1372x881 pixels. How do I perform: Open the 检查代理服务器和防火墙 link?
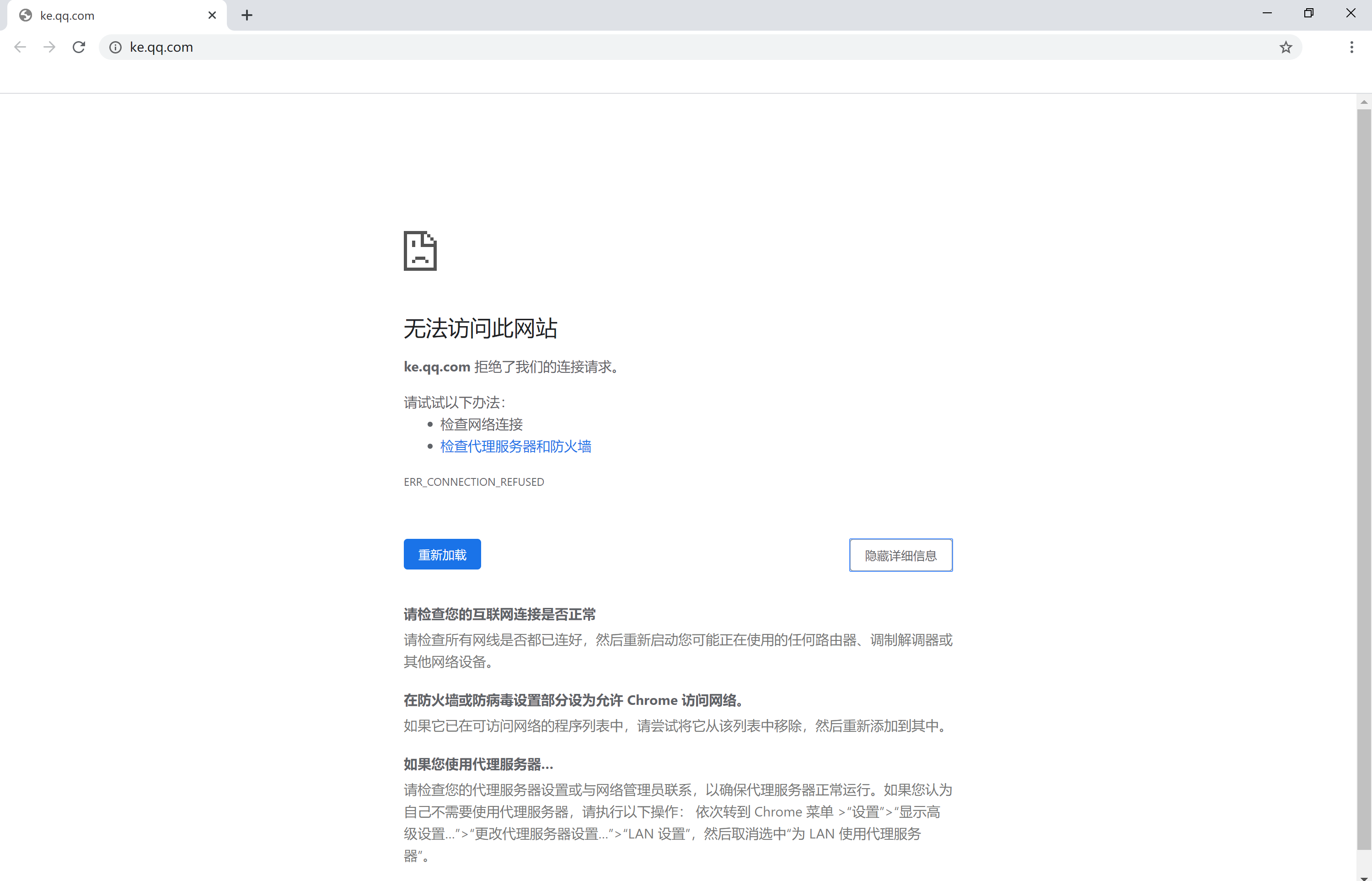point(515,446)
